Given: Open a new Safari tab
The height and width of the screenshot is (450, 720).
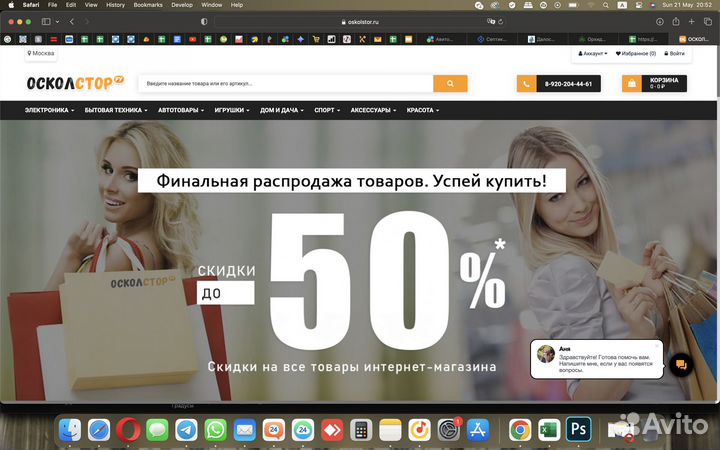Looking at the screenshot, I should [x=692, y=22].
